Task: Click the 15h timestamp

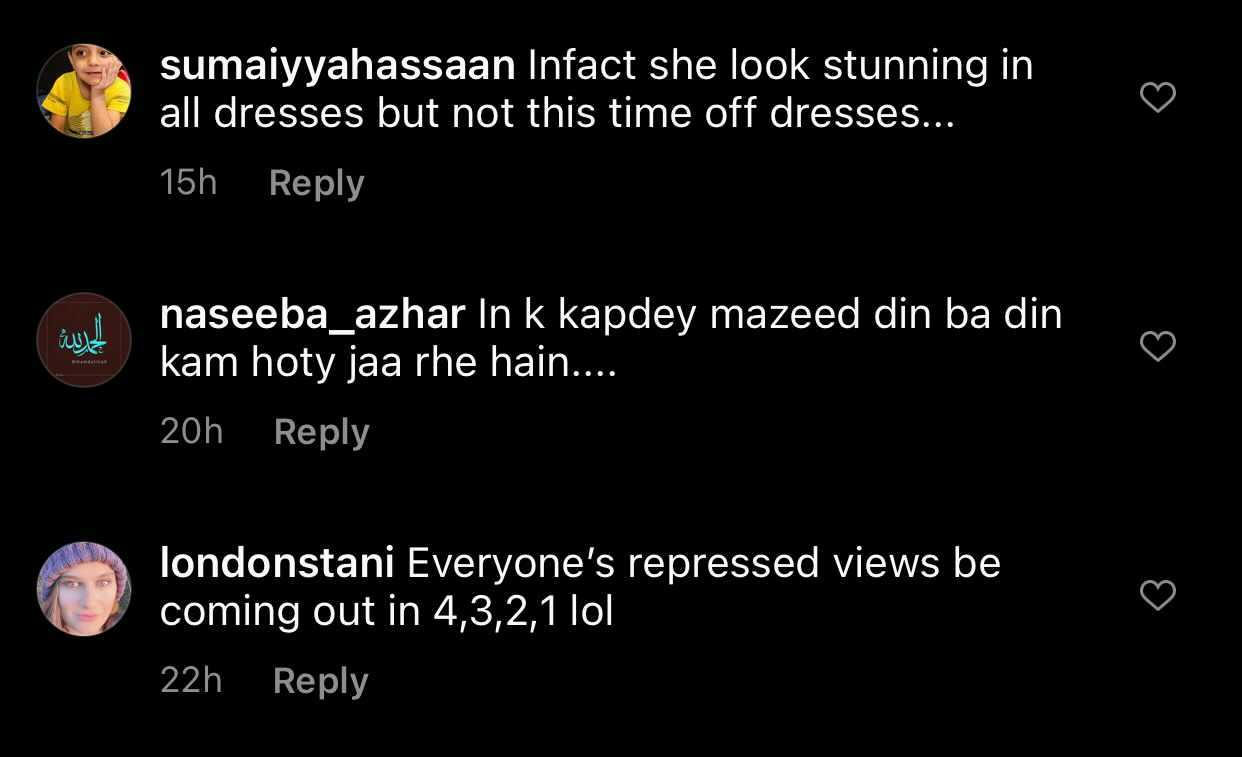Action: coord(188,183)
